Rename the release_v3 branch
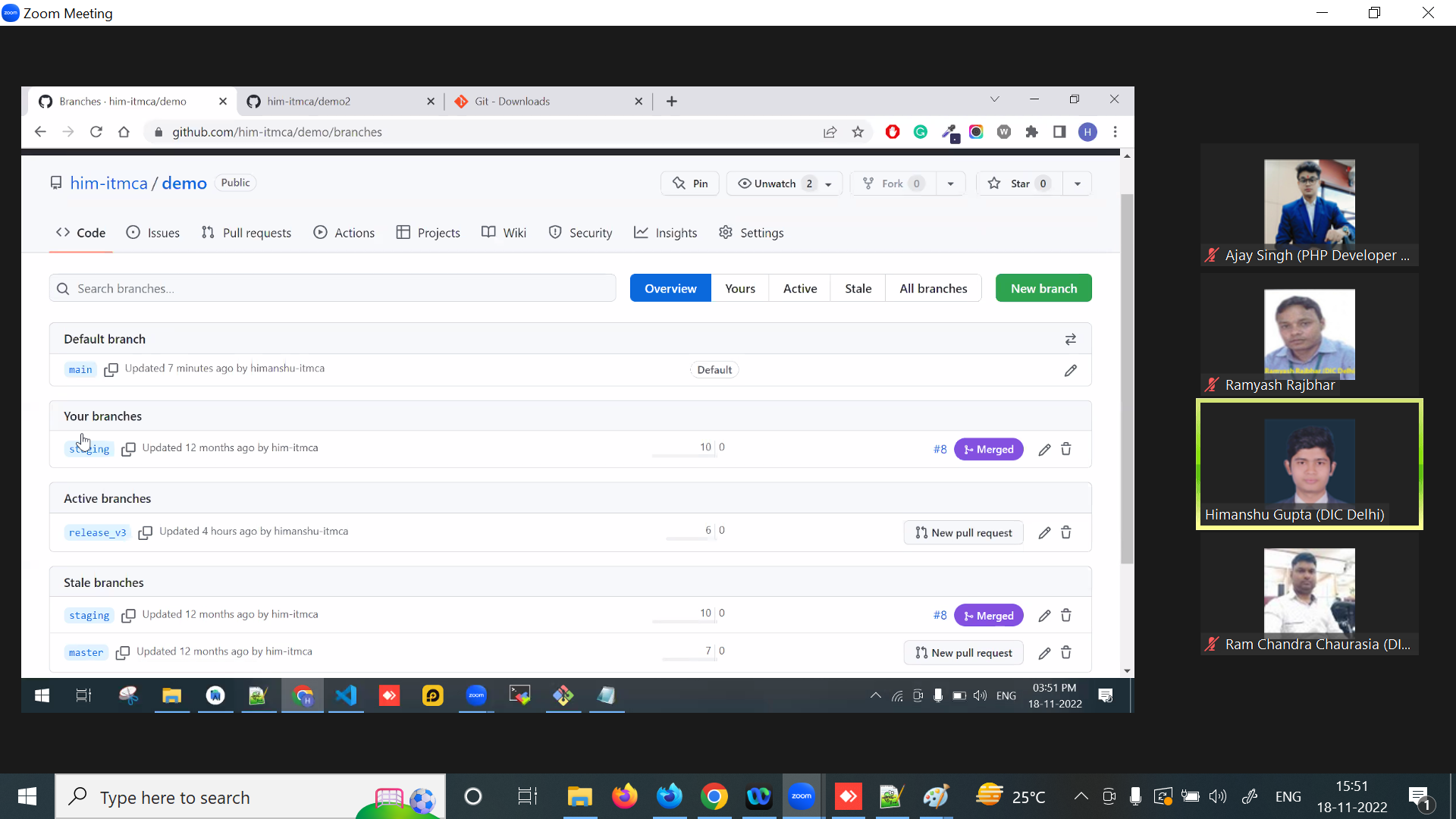 [1044, 532]
